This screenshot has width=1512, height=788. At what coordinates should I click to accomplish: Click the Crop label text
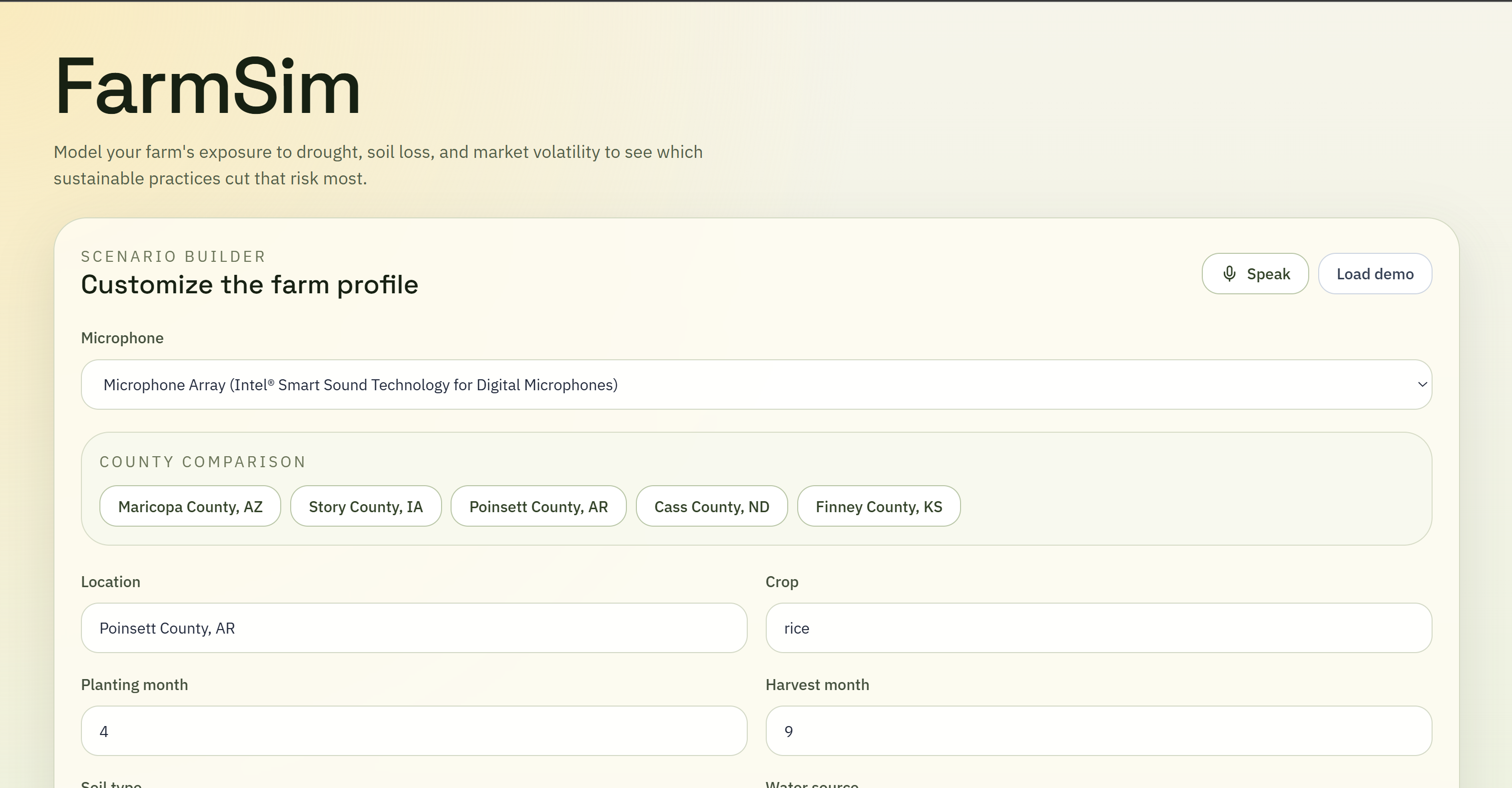pyautogui.click(x=782, y=582)
